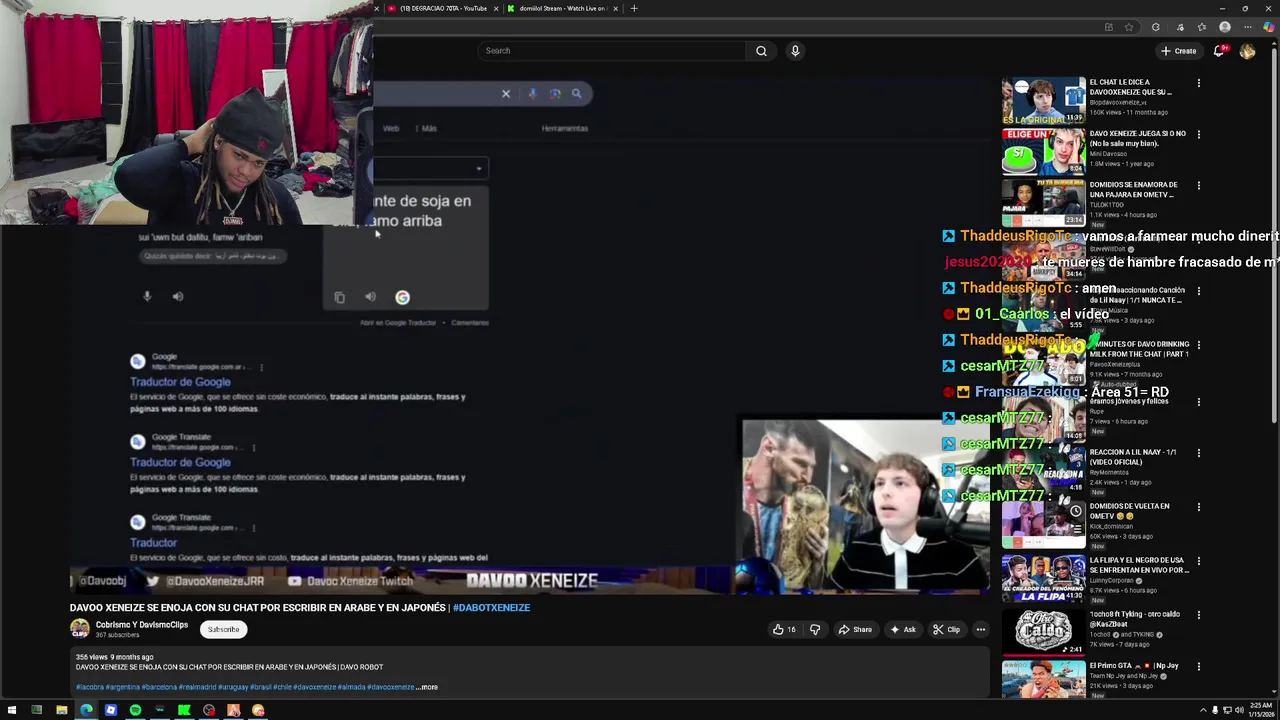Open a new browser tab

tap(633, 8)
